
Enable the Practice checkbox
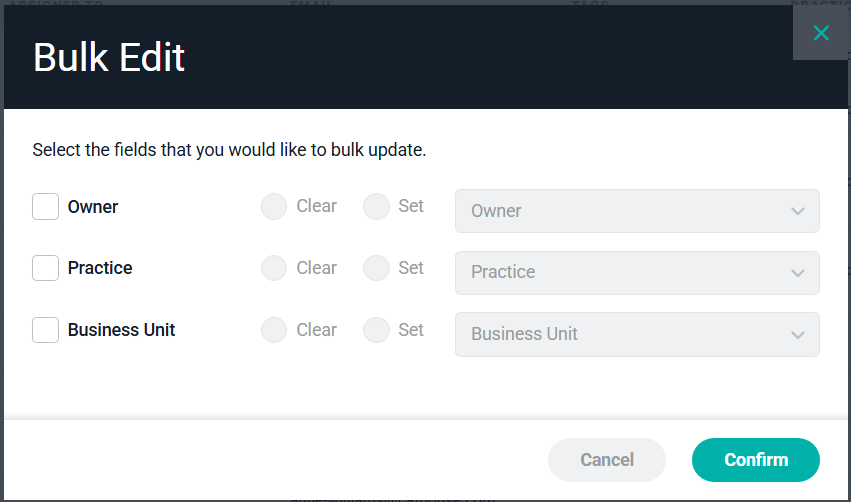46,268
